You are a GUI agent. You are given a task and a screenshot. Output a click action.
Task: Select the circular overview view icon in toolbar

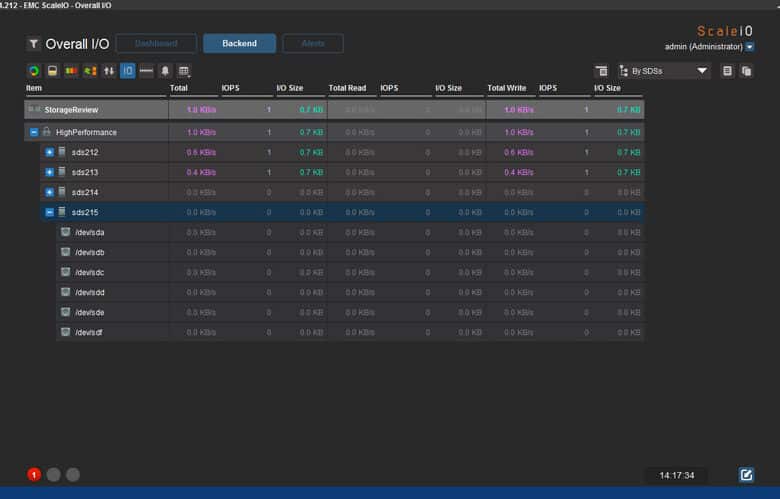pos(34,71)
